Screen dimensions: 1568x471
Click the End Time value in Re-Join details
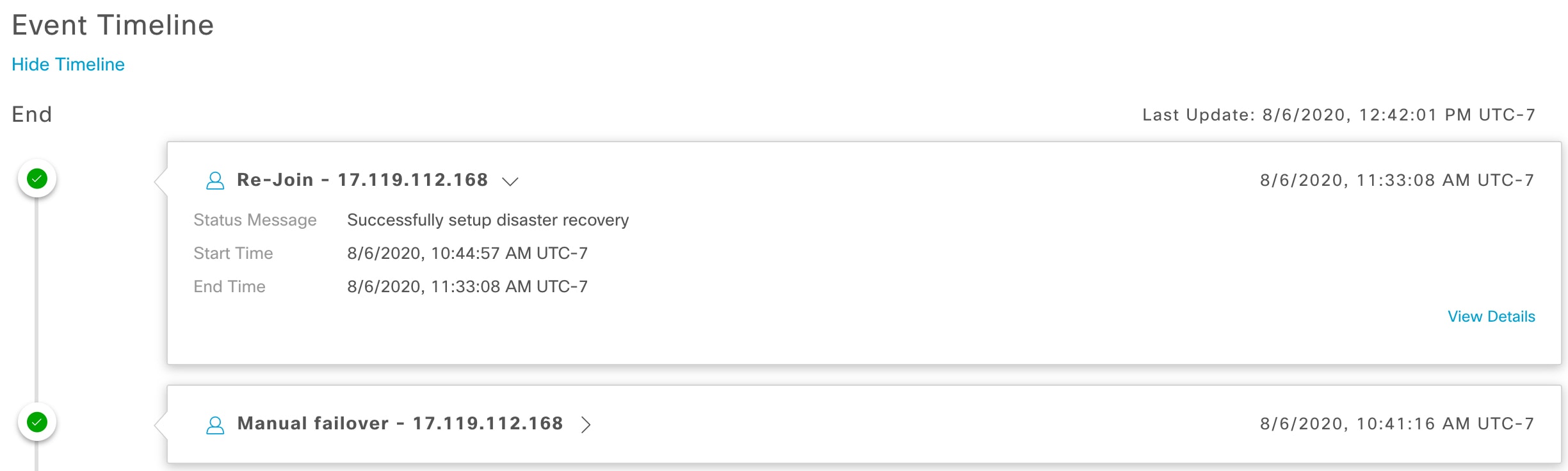467,287
